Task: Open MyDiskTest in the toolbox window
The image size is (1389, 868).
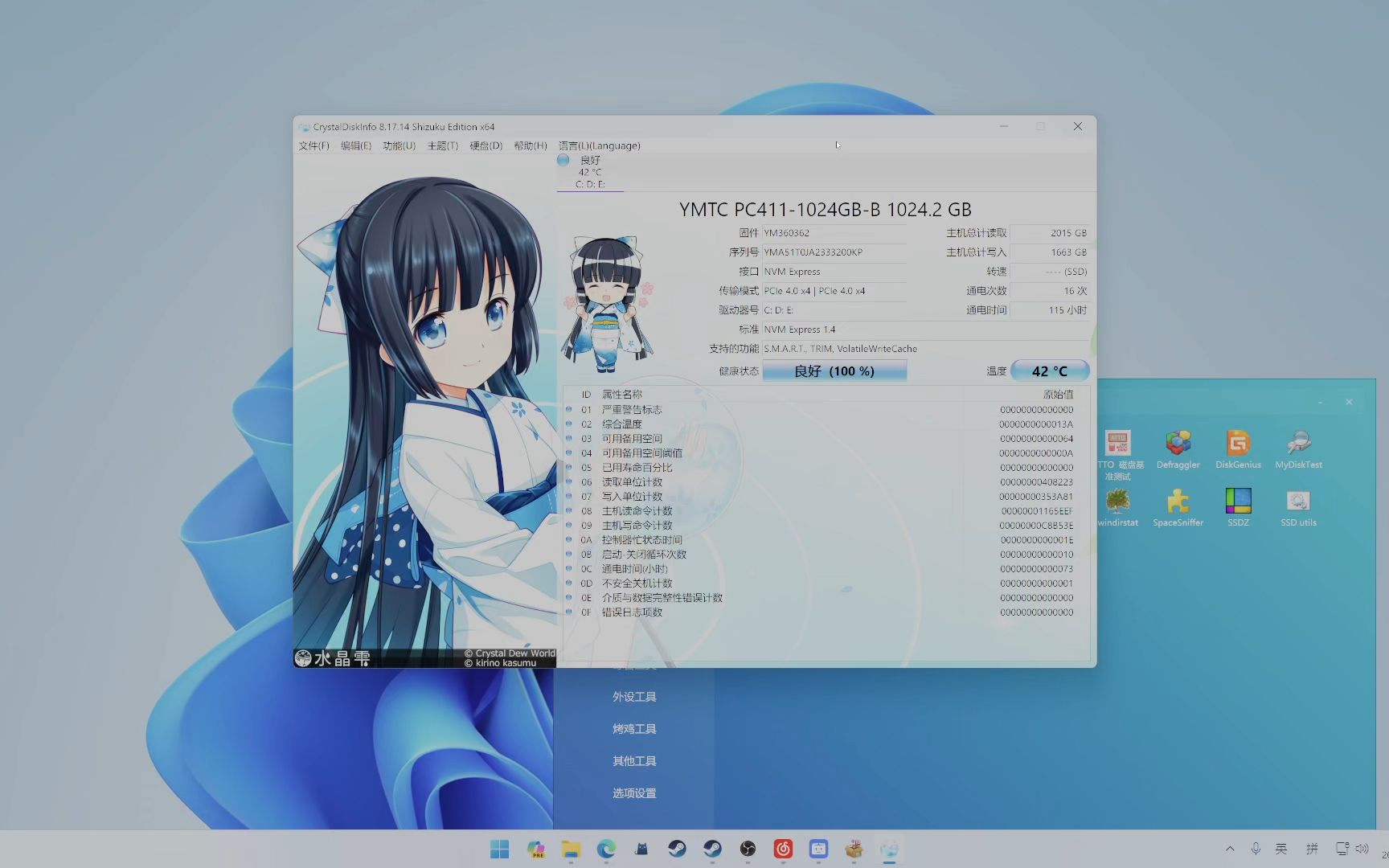Action: [x=1298, y=449]
